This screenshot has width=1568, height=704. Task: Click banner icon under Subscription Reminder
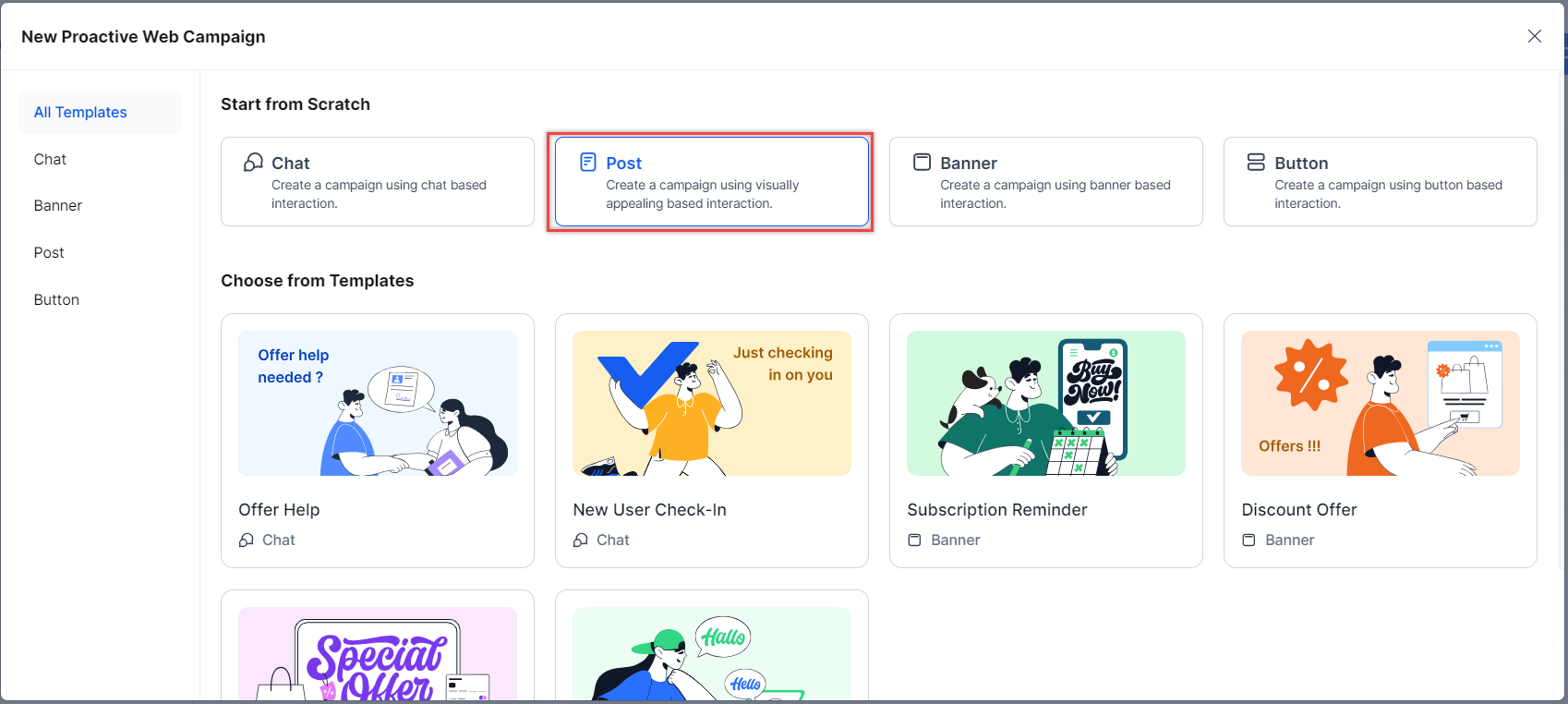914,540
